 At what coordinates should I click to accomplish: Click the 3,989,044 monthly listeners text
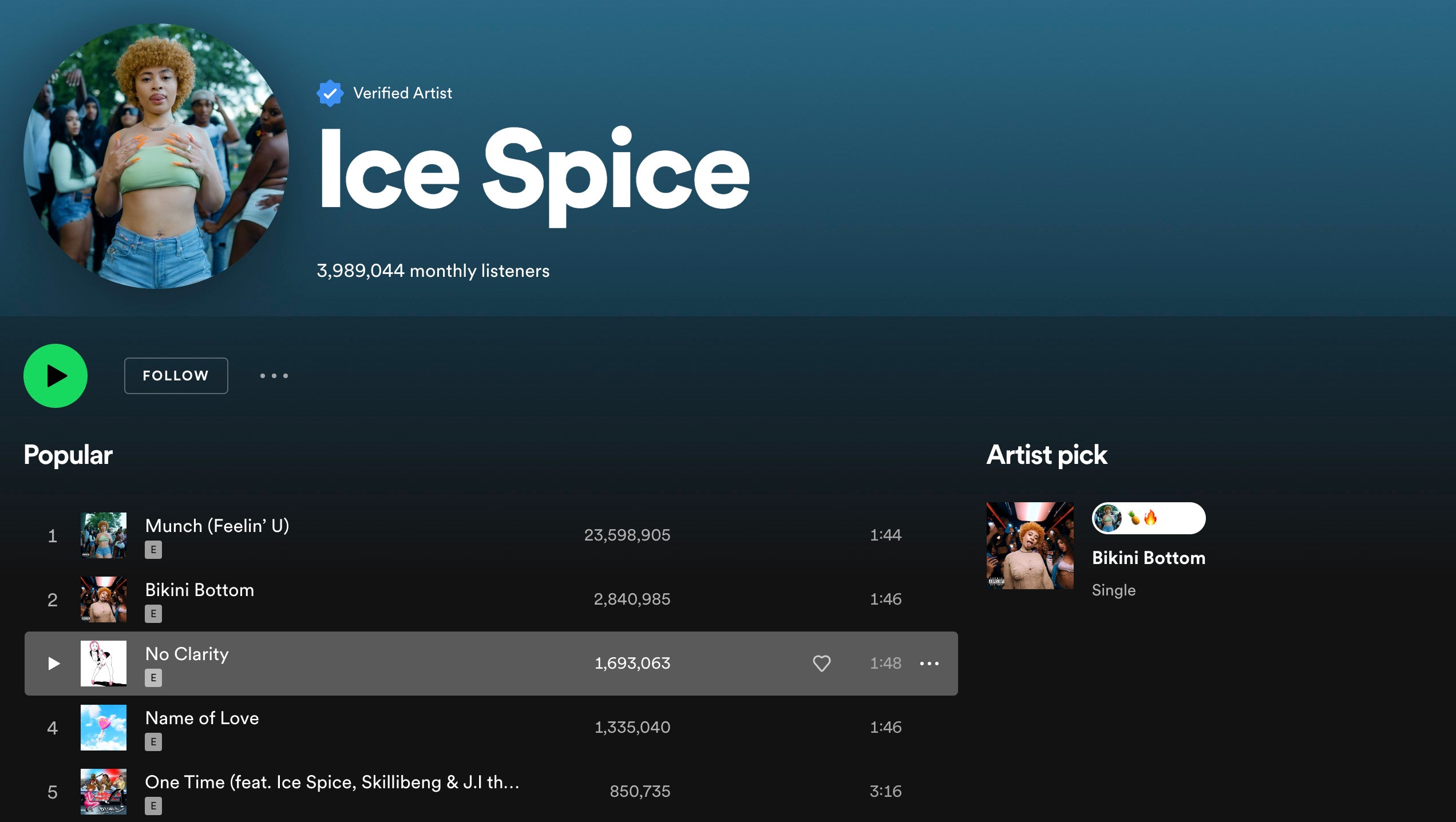[433, 271]
